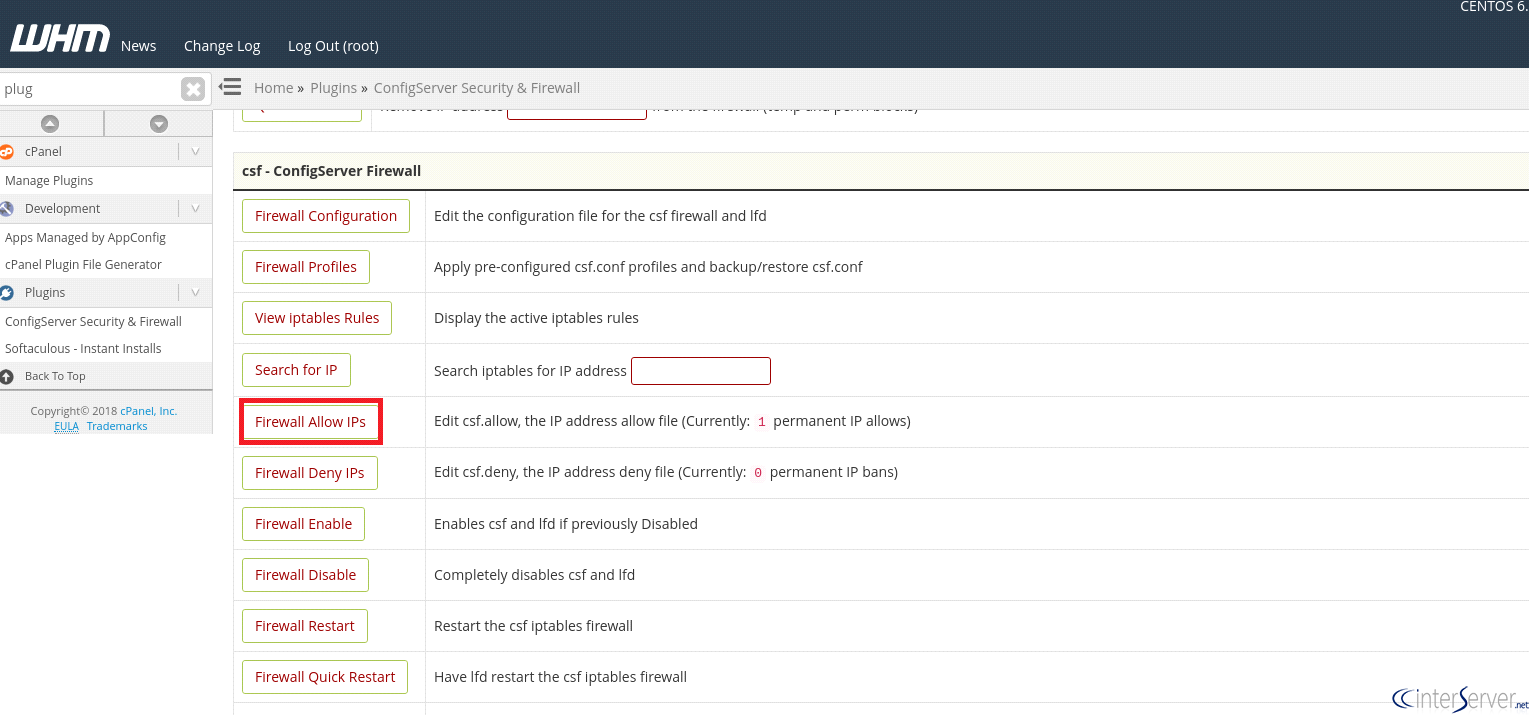Image resolution: width=1529 pixels, height=715 pixels.
Task: Open ConfigServer Security & Firewall in sidebar
Action: pyautogui.click(x=93, y=322)
